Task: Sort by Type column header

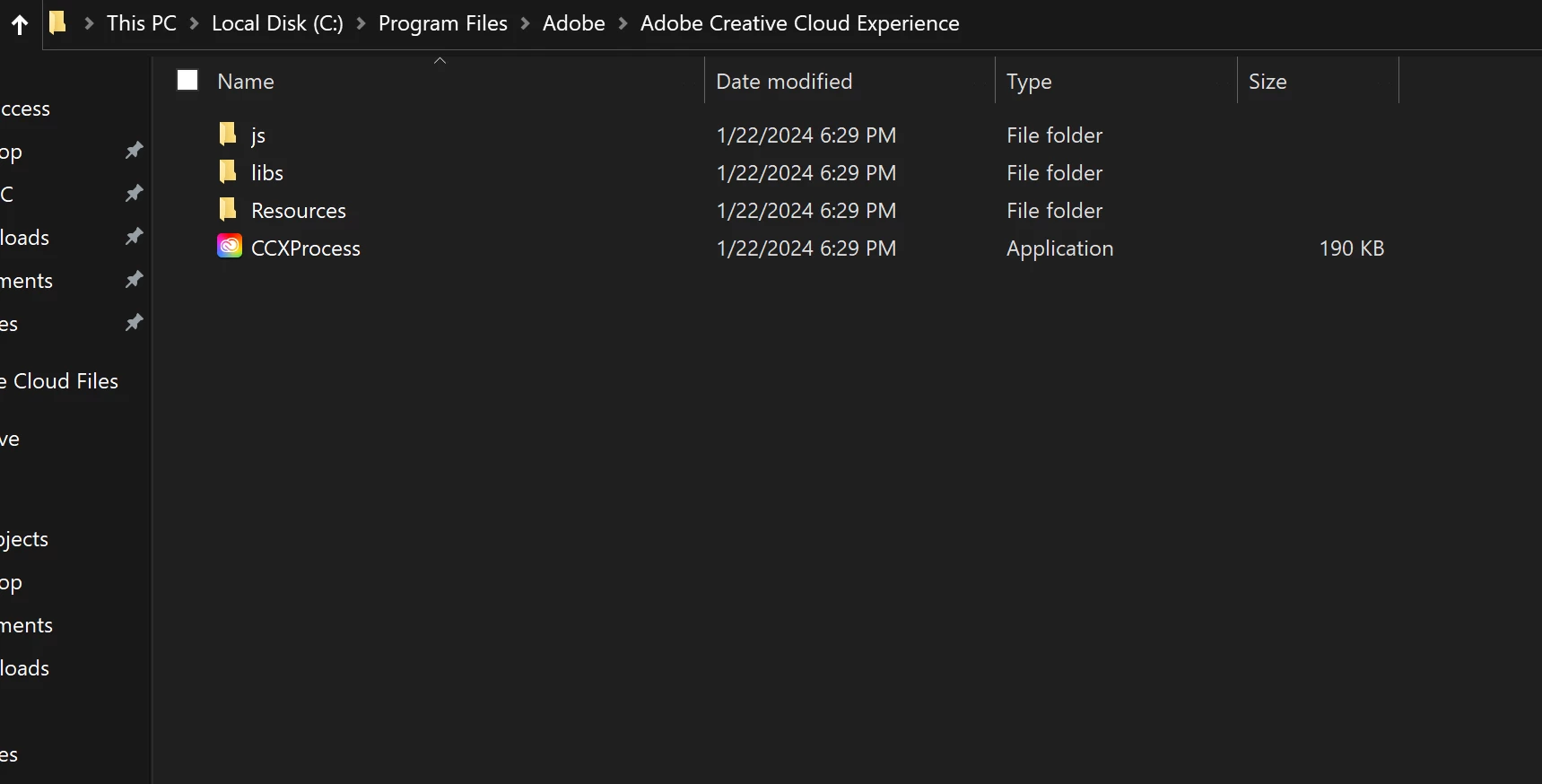Action: [x=1029, y=82]
